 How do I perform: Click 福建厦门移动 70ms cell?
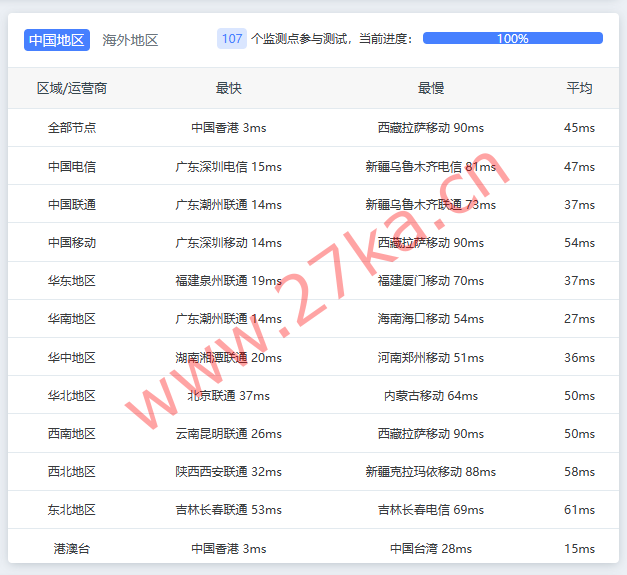tap(431, 280)
